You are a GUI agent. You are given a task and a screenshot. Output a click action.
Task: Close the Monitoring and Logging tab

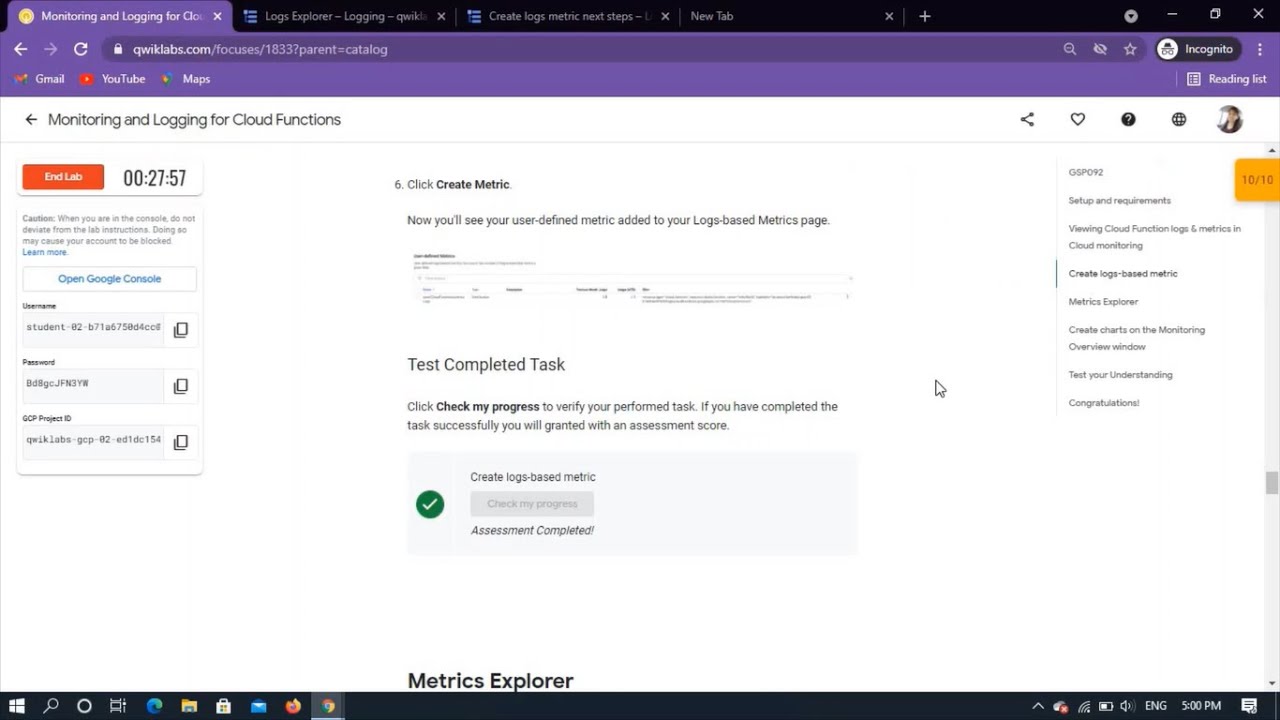pos(217,16)
